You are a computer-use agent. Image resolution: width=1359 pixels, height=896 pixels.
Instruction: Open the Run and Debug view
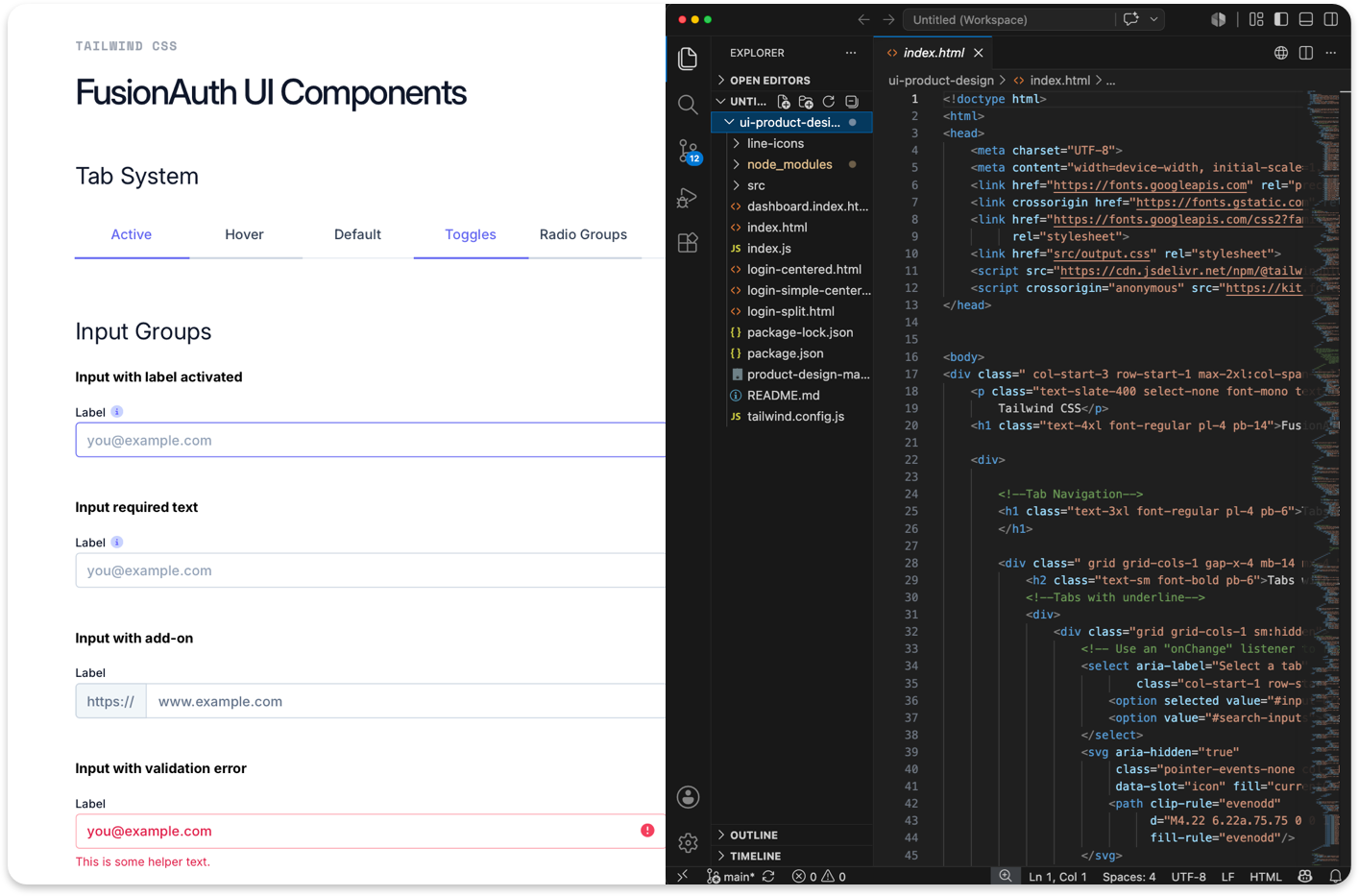[688, 197]
